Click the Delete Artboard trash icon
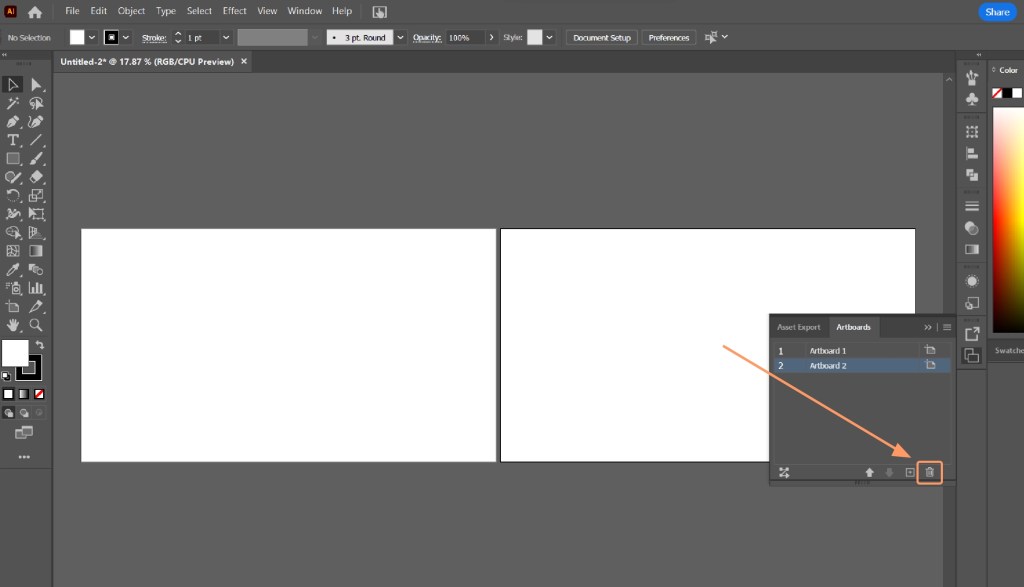Viewport: 1024px width, 587px height. click(x=930, y=472)
